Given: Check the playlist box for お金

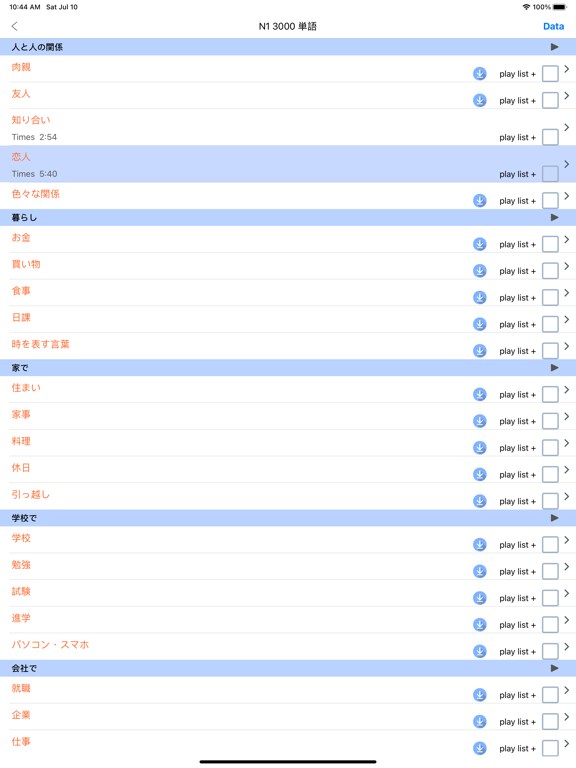Looking at the screenshot, I should click(550, 244).
